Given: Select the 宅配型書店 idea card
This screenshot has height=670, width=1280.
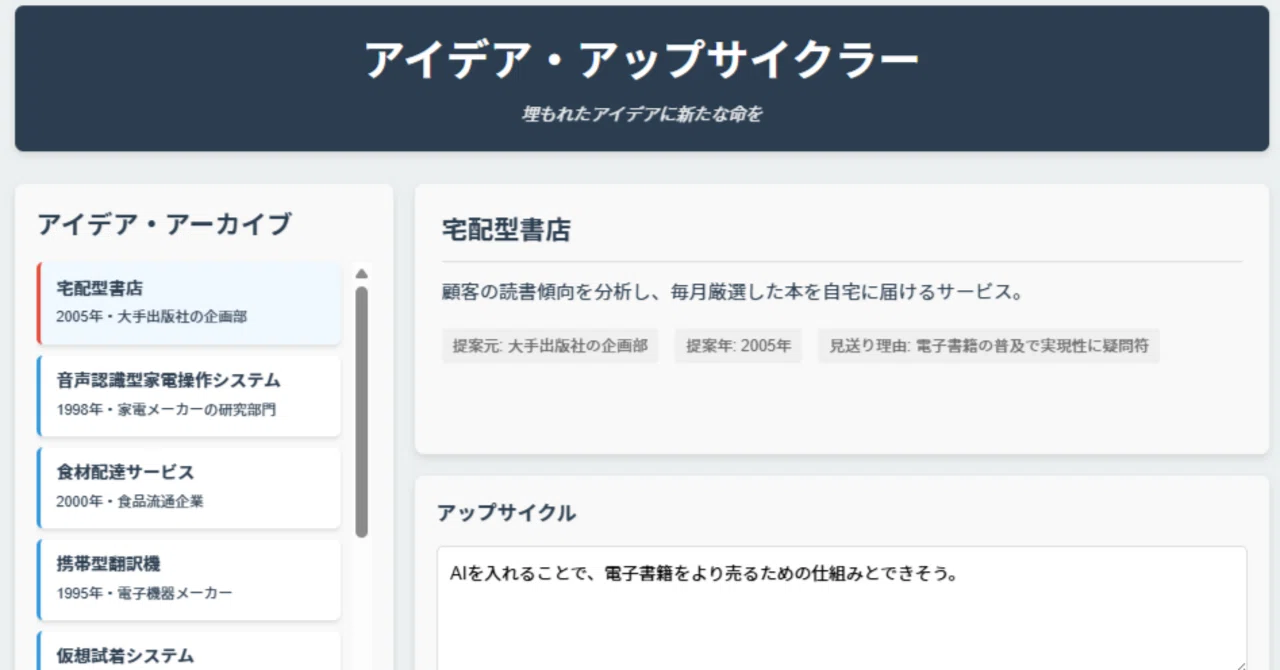Looking at the screenshot, I should tap(189, 303).
